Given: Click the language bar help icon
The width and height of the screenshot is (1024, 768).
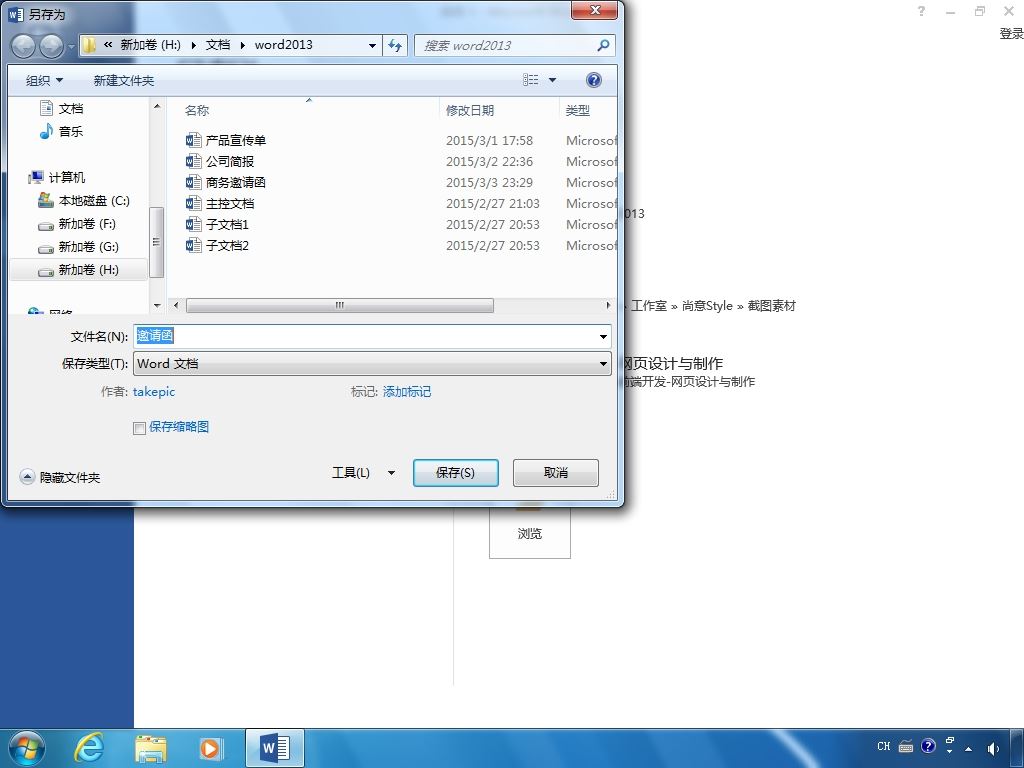Looking at the screenshot, I should click(928, 746).
